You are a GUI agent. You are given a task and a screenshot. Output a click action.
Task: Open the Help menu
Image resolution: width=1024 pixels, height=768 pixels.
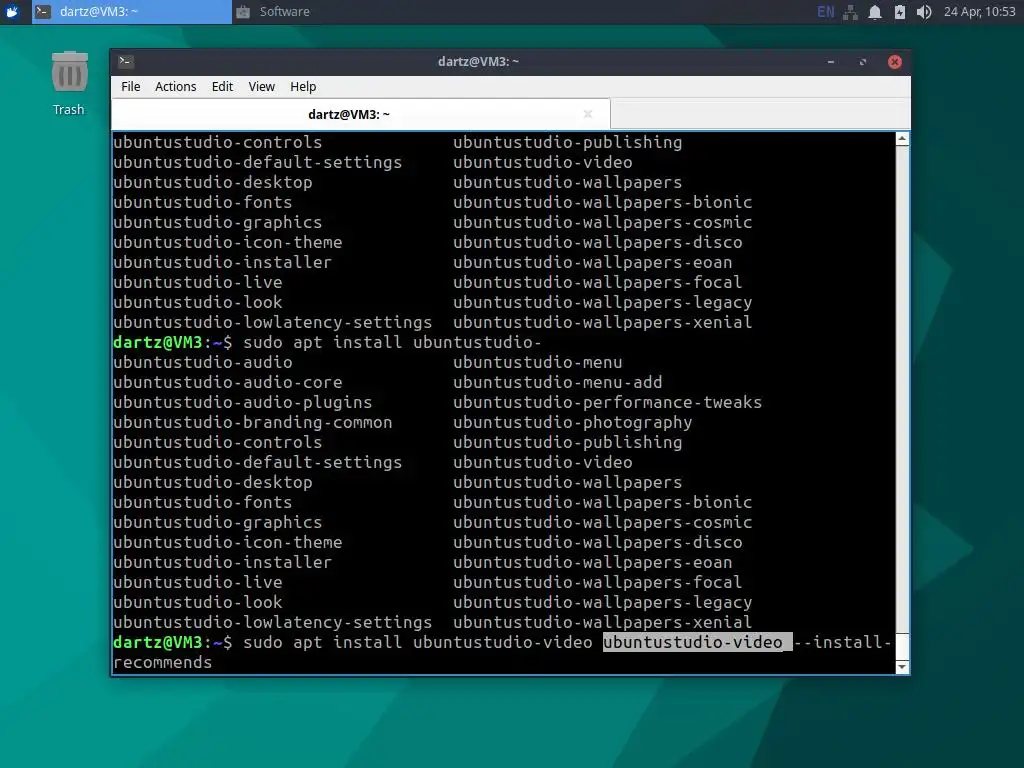(303, 87)
